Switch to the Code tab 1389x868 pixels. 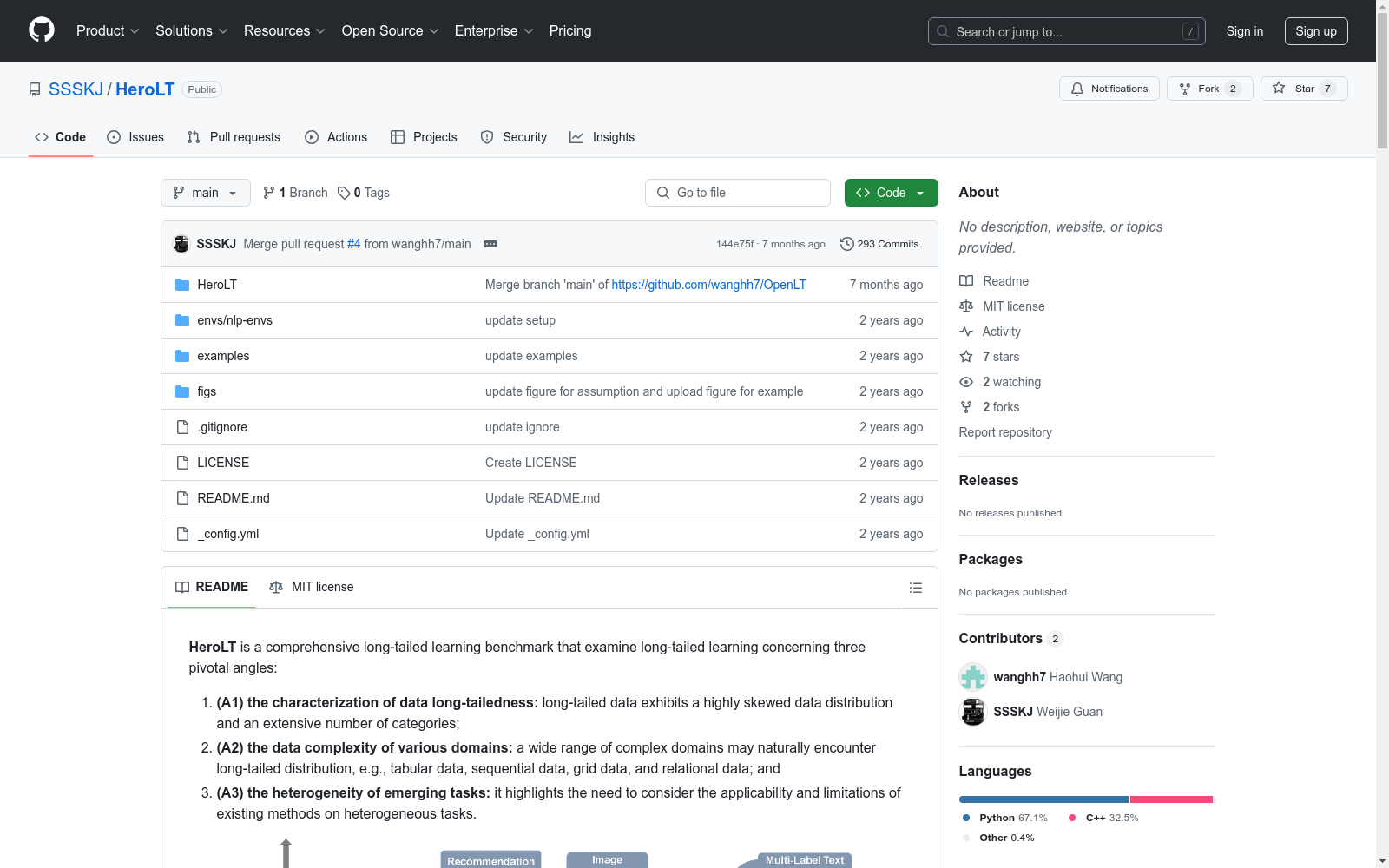coord(61,137)
